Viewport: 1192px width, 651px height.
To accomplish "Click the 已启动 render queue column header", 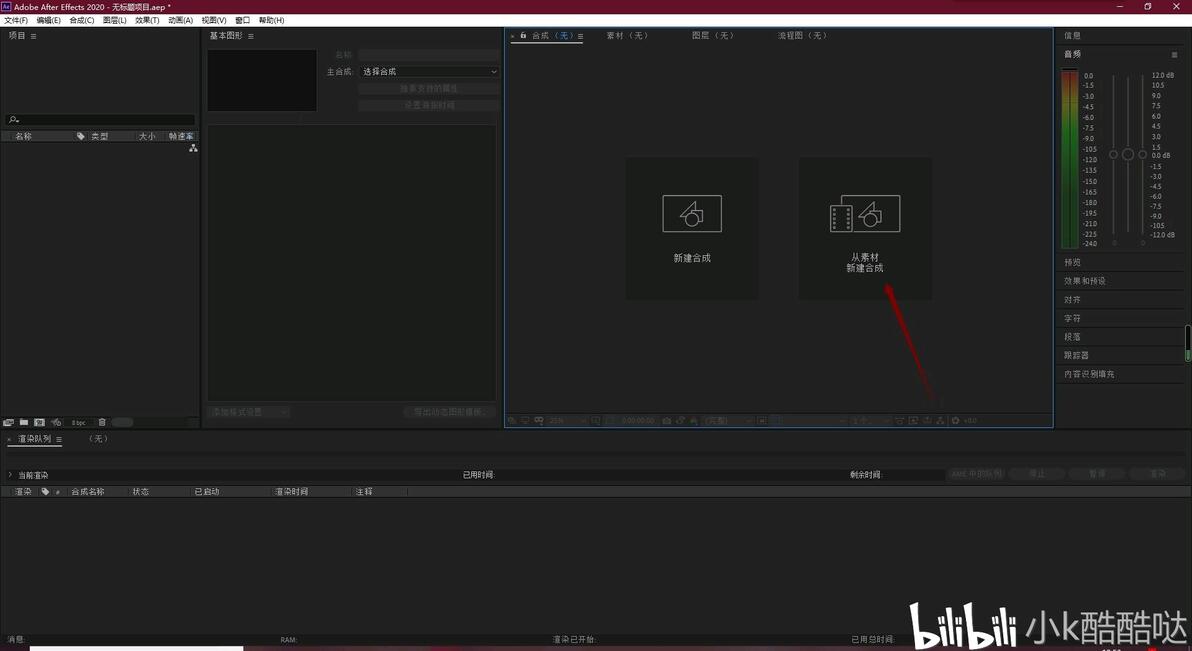I will coord(207,492).
